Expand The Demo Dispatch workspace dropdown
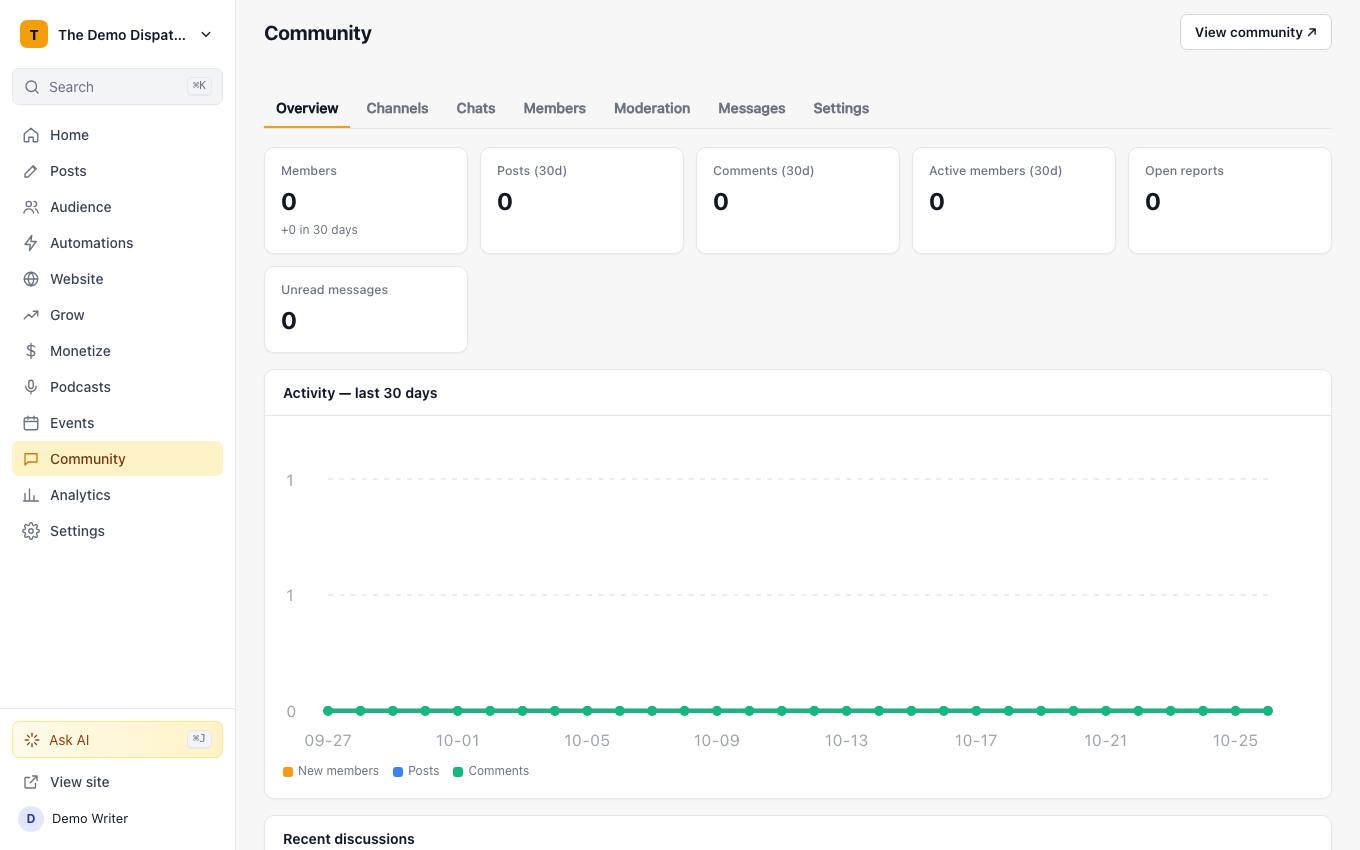 (117, 34)
